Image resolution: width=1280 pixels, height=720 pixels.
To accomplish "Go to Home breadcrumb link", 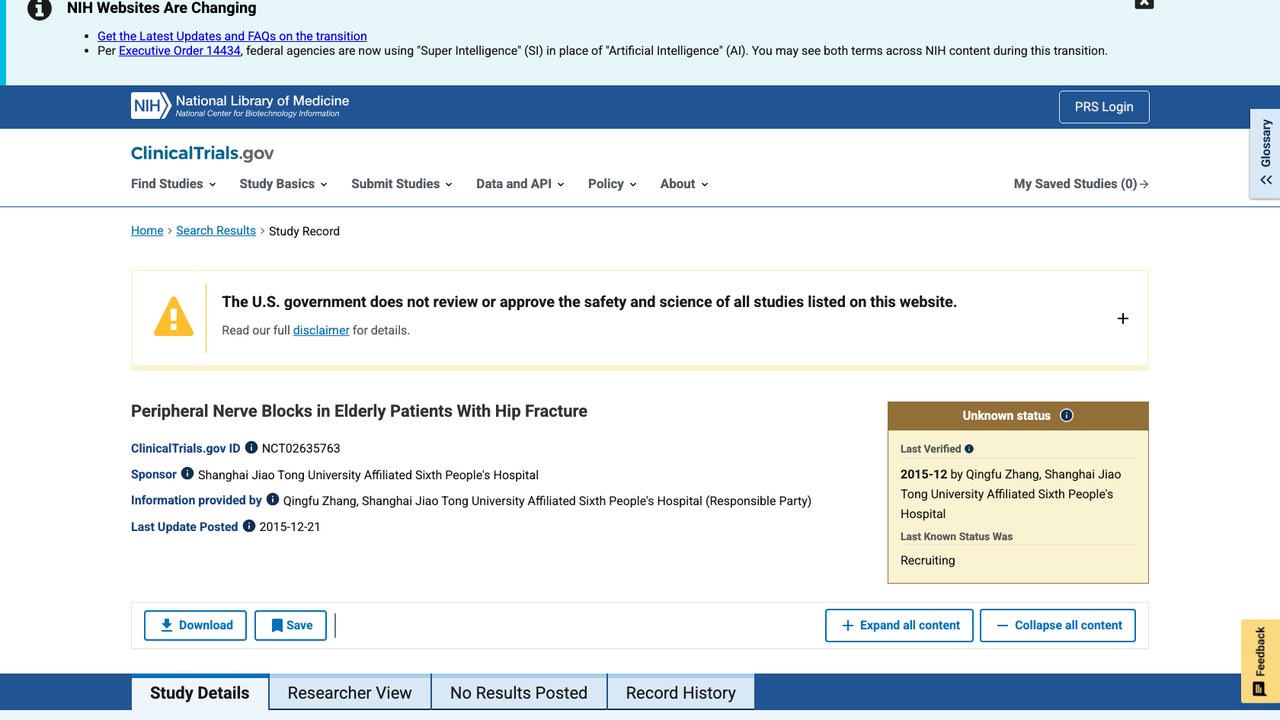I will [147, 231].
